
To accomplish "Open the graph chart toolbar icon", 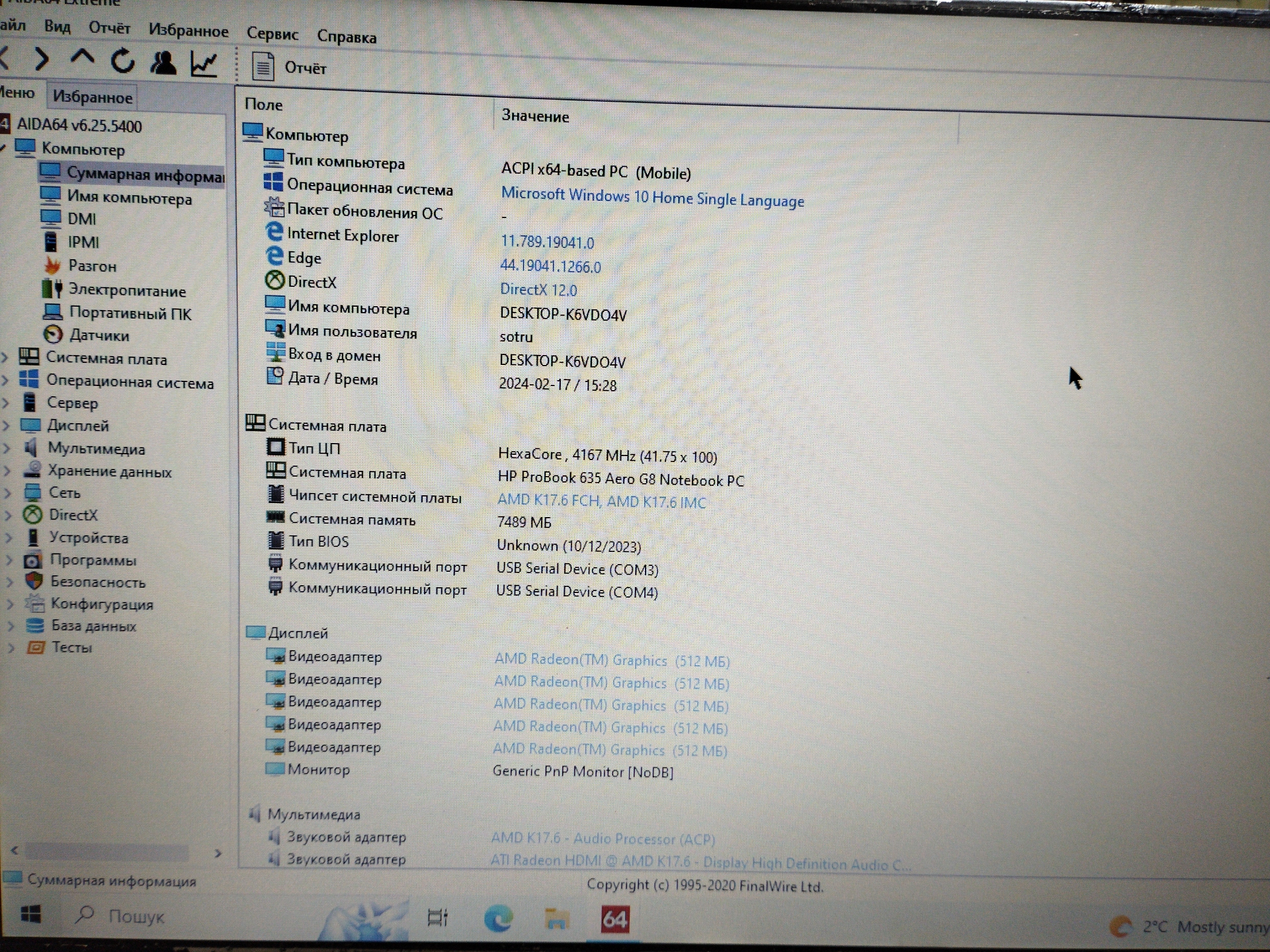I will (x=204, y=64).
